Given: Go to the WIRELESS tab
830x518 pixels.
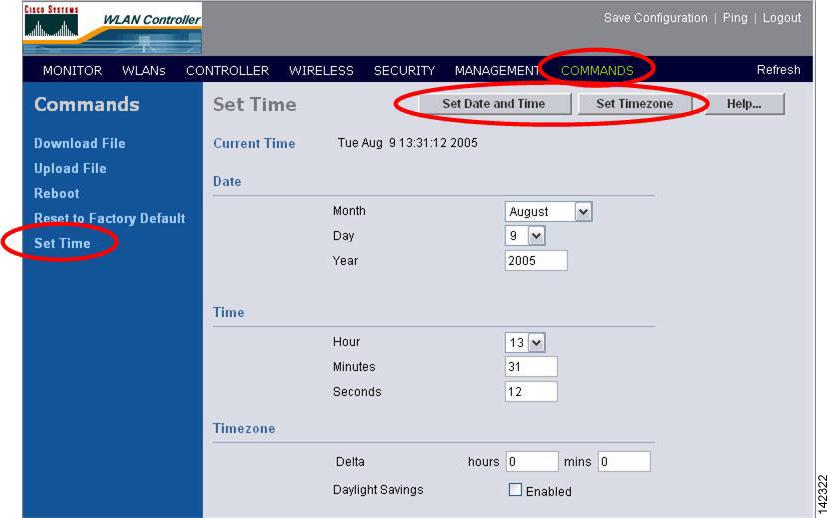Looking at the screenshot, I should (321, 70).
